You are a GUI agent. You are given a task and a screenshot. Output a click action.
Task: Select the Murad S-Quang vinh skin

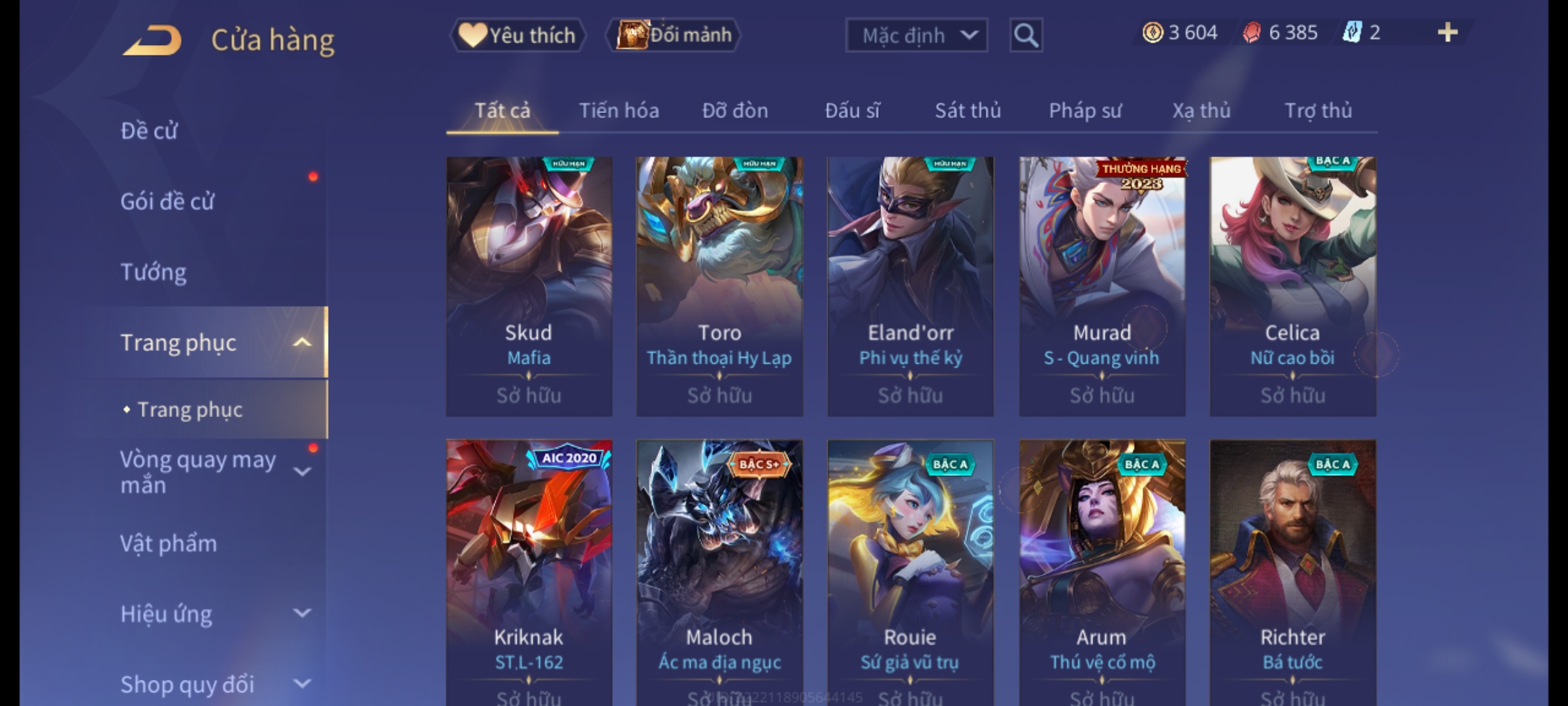coord(1102,286)
